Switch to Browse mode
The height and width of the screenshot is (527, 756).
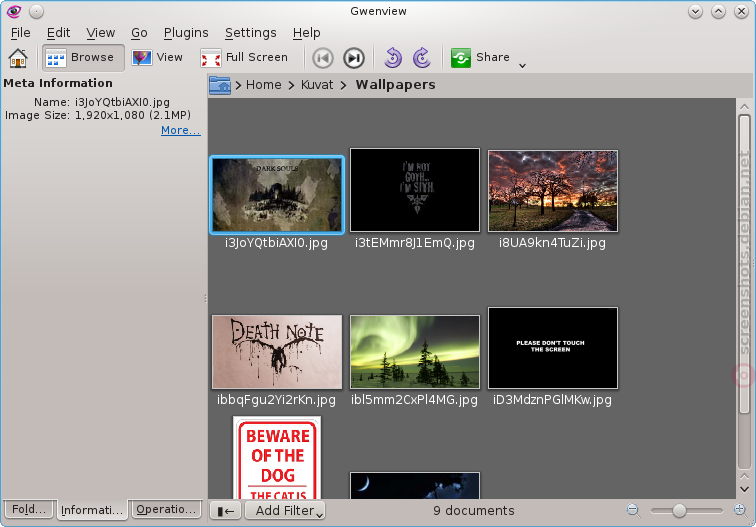[x=83, y=57]
